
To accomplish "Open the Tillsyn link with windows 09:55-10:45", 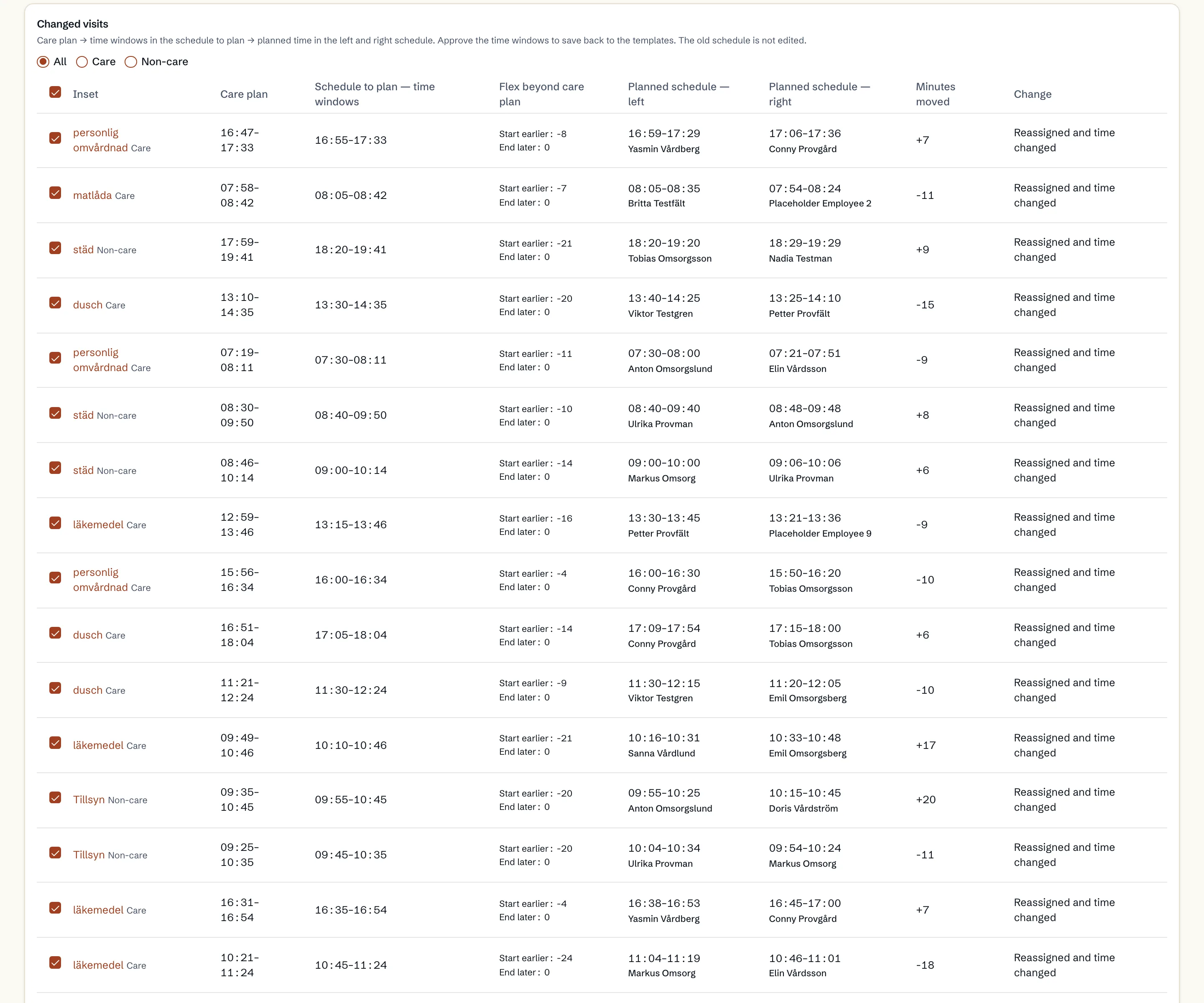I will click(89, 799).
